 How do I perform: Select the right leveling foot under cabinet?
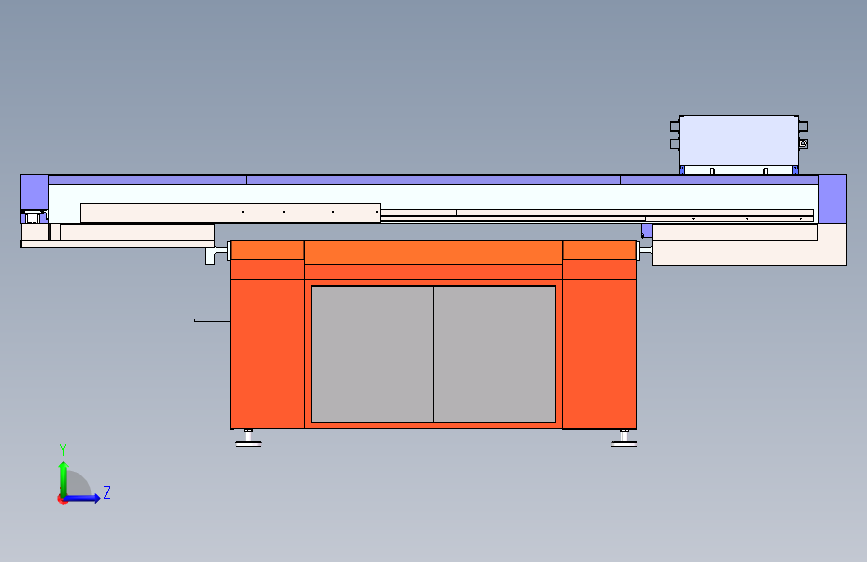click(624, 438)
